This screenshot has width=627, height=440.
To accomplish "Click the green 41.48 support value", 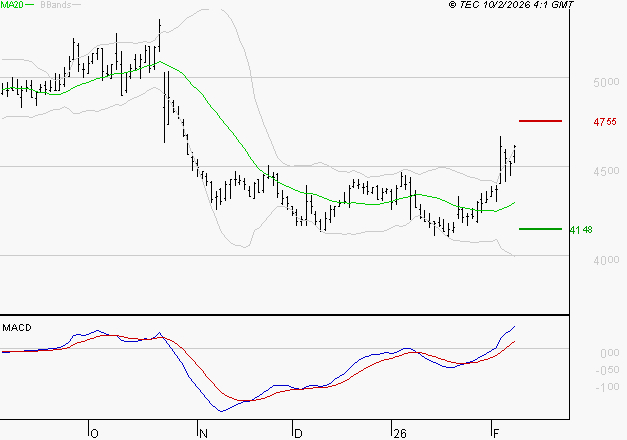I will tap(581, 230).
